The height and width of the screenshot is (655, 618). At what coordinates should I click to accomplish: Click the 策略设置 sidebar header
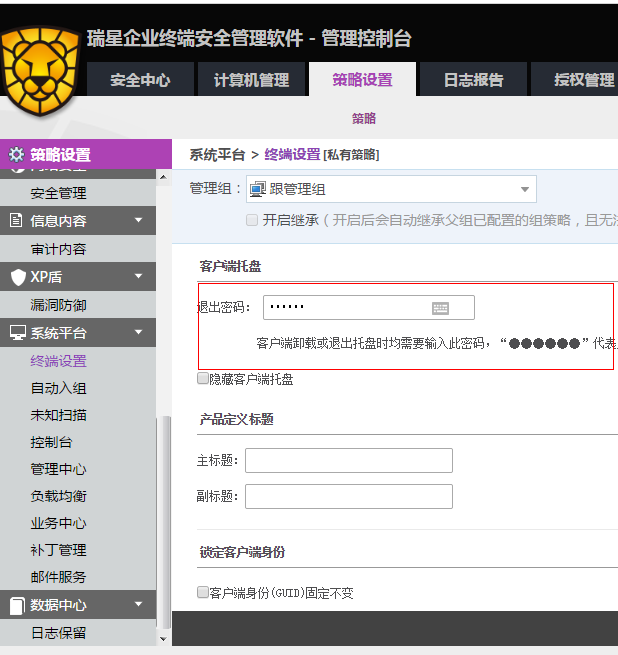pos(86,154)
